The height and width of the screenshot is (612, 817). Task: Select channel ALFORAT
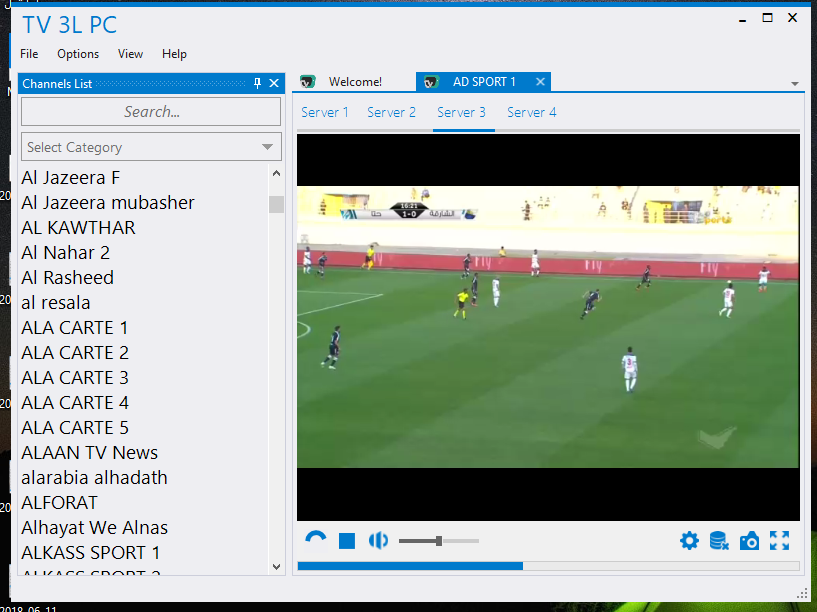[x=59, y=503]
